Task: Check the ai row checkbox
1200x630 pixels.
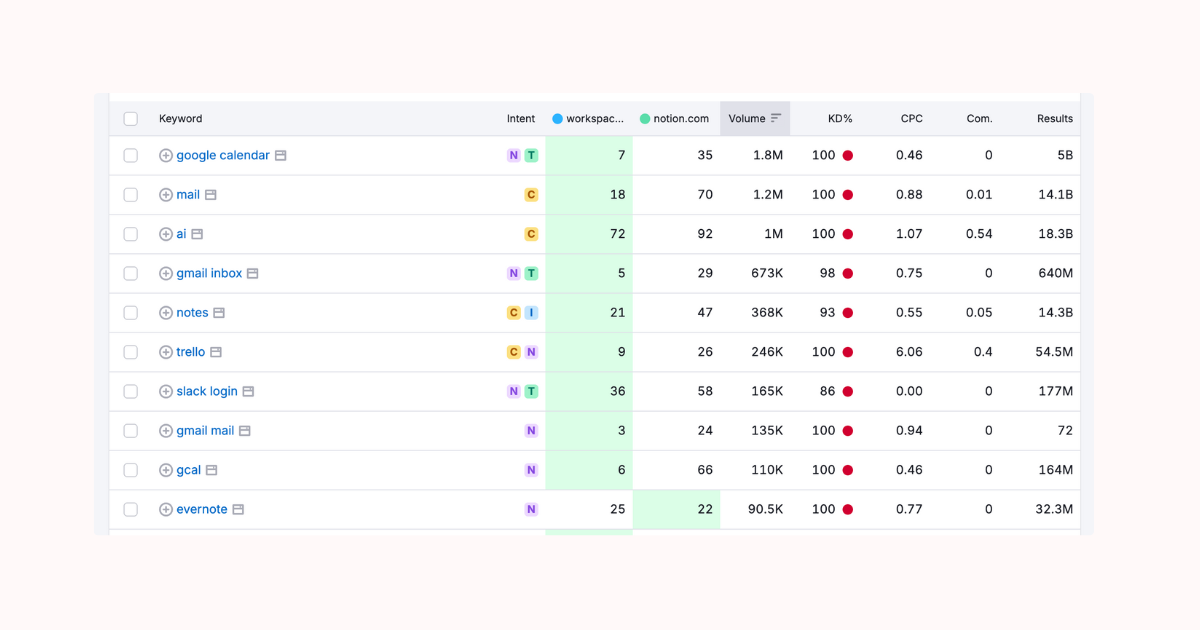Action: (x=131, y=234)
